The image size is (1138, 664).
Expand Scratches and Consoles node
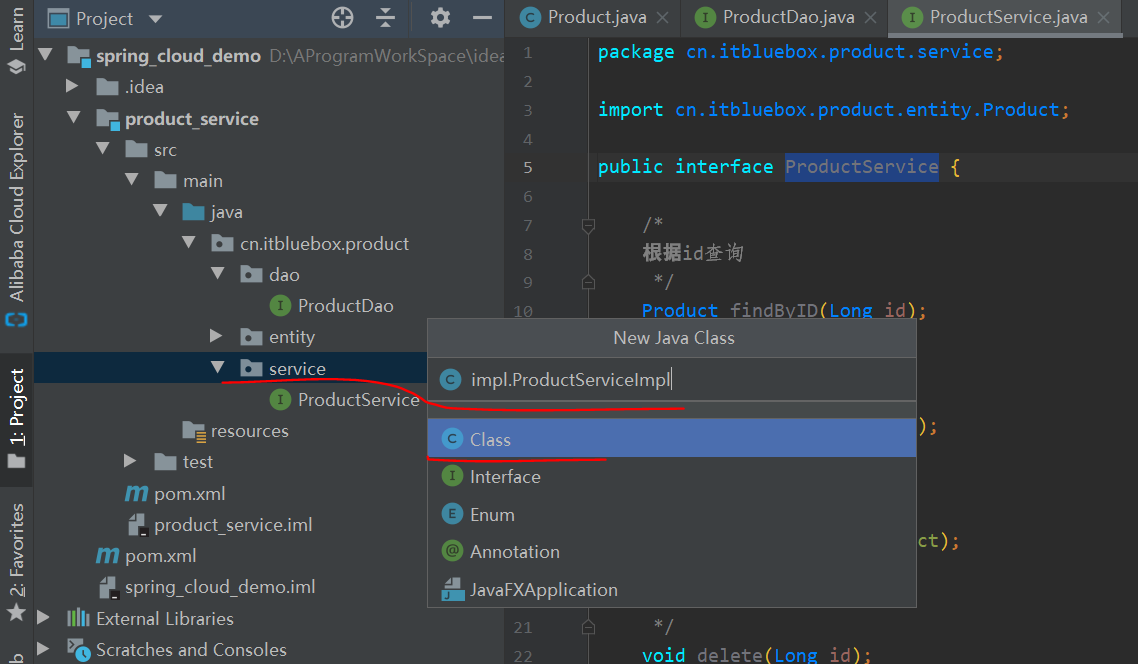[43, 649]
